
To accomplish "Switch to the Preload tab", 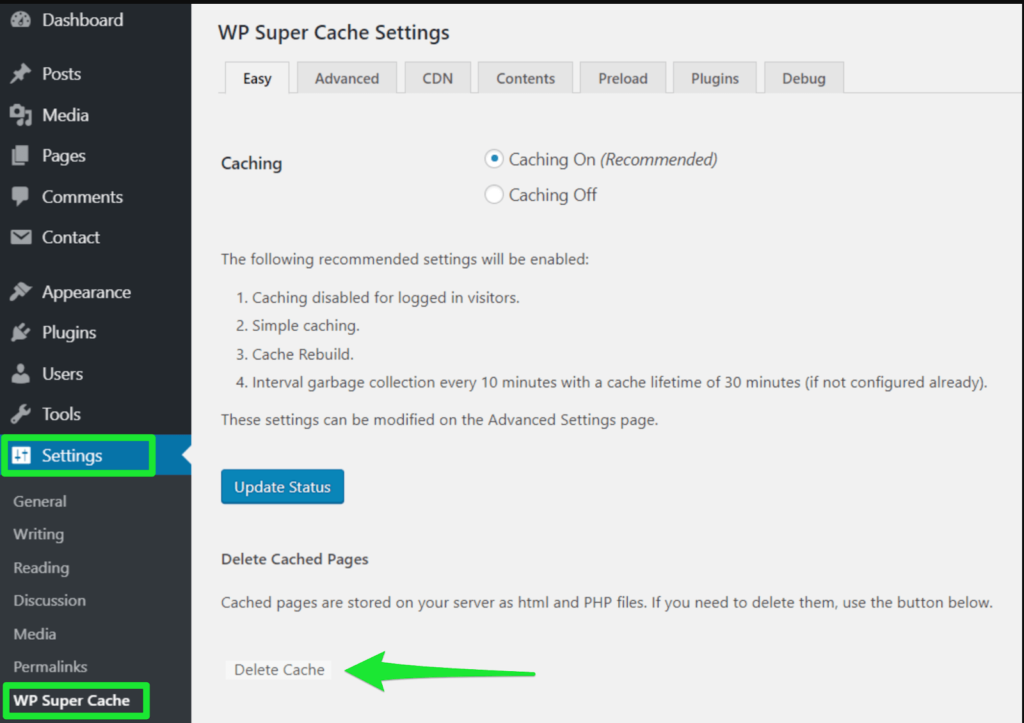I will 623,78.
